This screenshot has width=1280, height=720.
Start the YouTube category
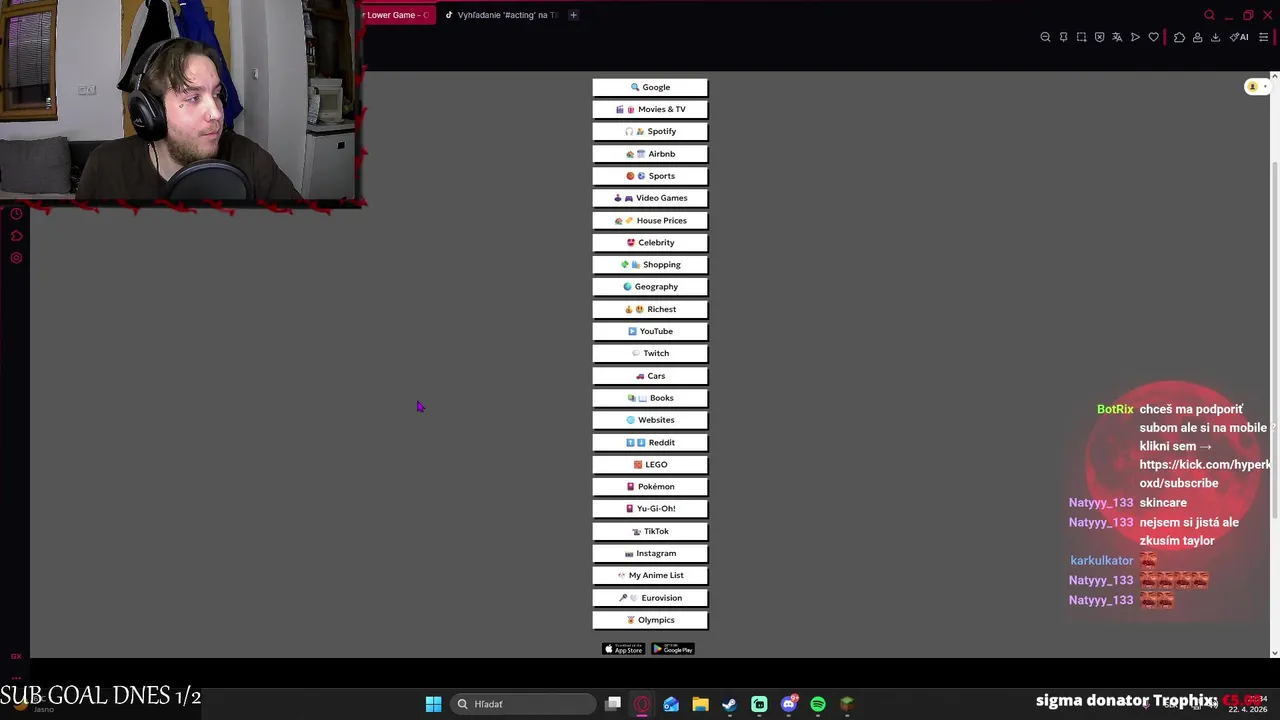pyautogui.click(x=650, y=331)
